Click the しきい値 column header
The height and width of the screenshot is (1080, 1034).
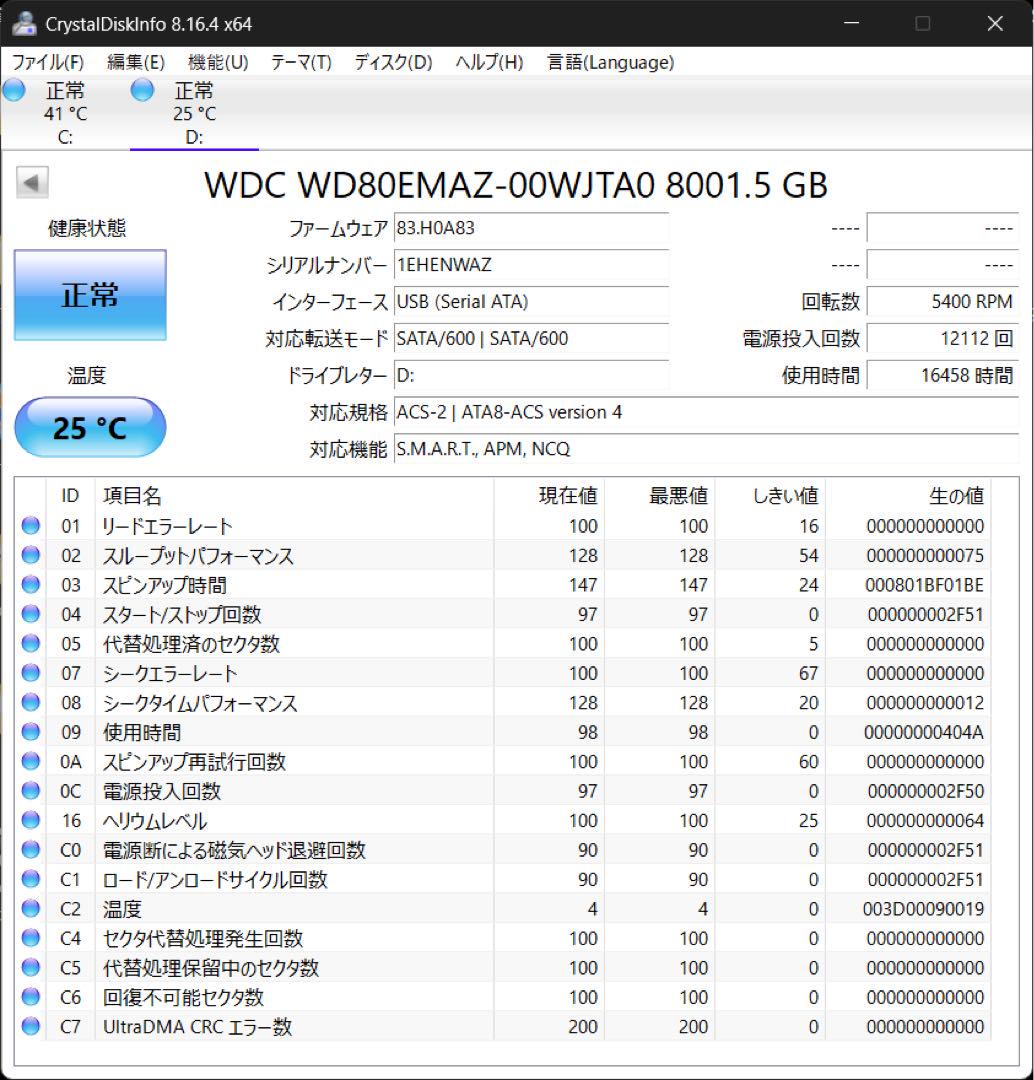click(770, 495)
